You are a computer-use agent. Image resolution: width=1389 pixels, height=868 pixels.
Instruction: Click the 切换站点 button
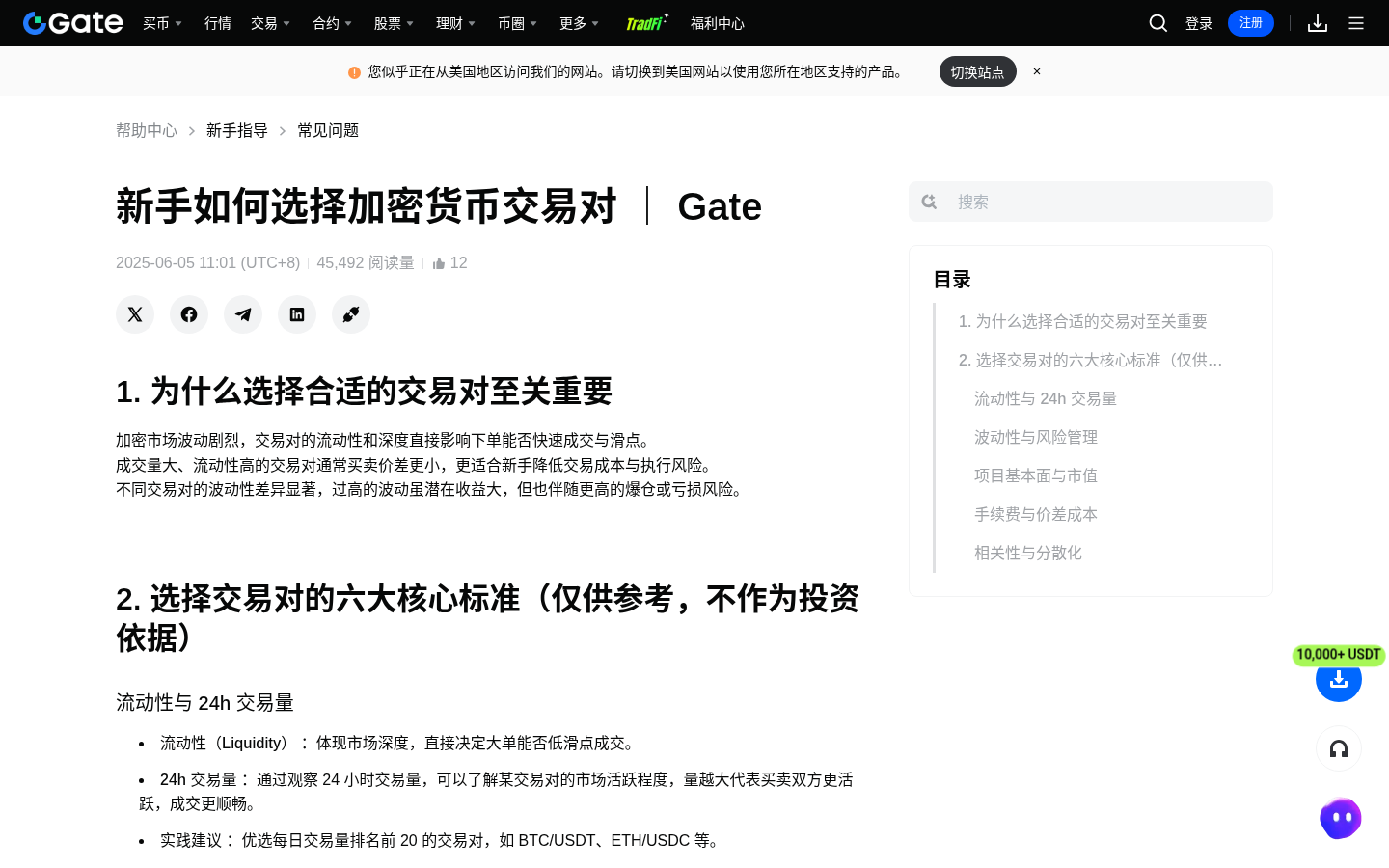(978, 71)
